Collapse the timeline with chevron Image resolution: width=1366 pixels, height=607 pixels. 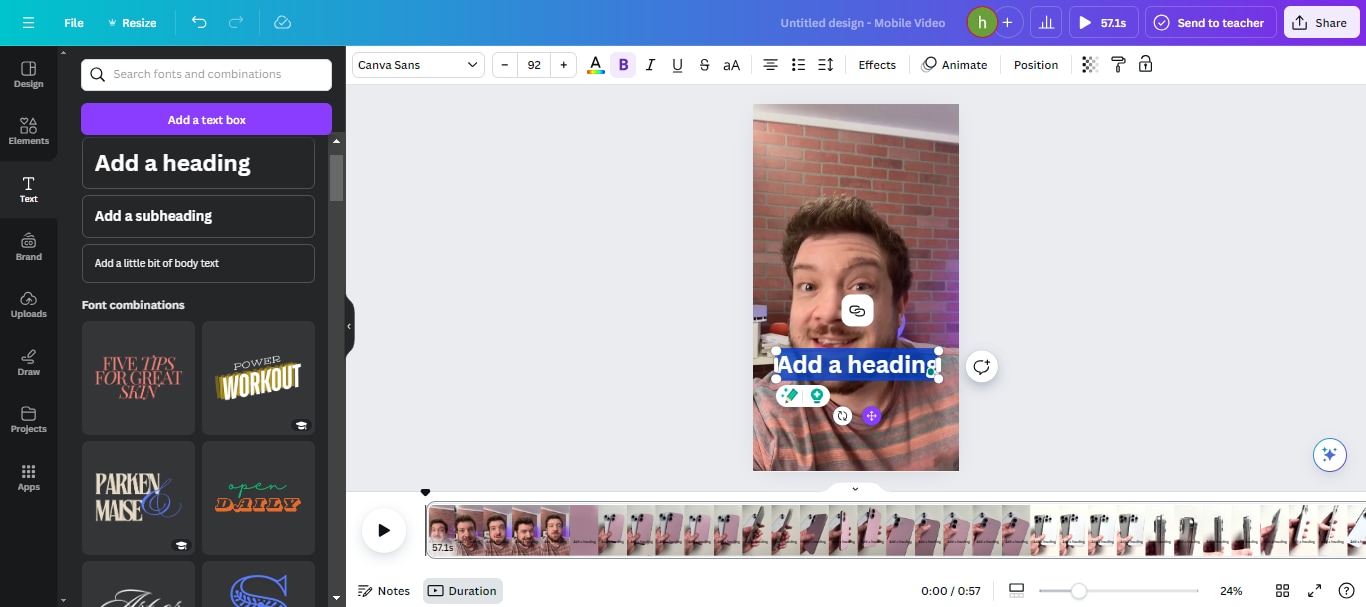pyautogui.click(x=855, y=489)
